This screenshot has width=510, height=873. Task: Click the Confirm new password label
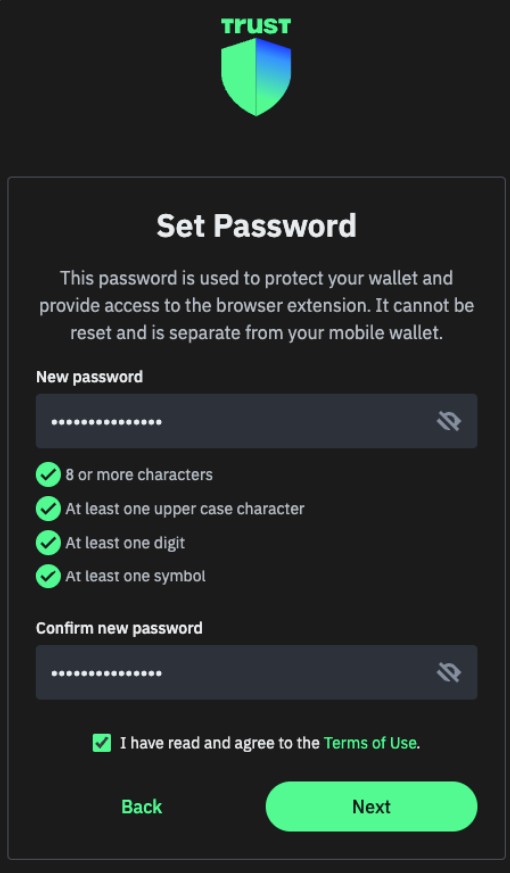pyautogui.click(x=119, y=628)
